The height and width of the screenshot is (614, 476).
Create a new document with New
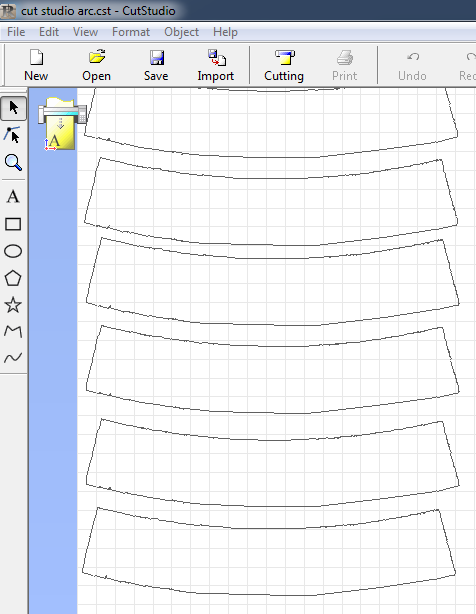(36, 65)
